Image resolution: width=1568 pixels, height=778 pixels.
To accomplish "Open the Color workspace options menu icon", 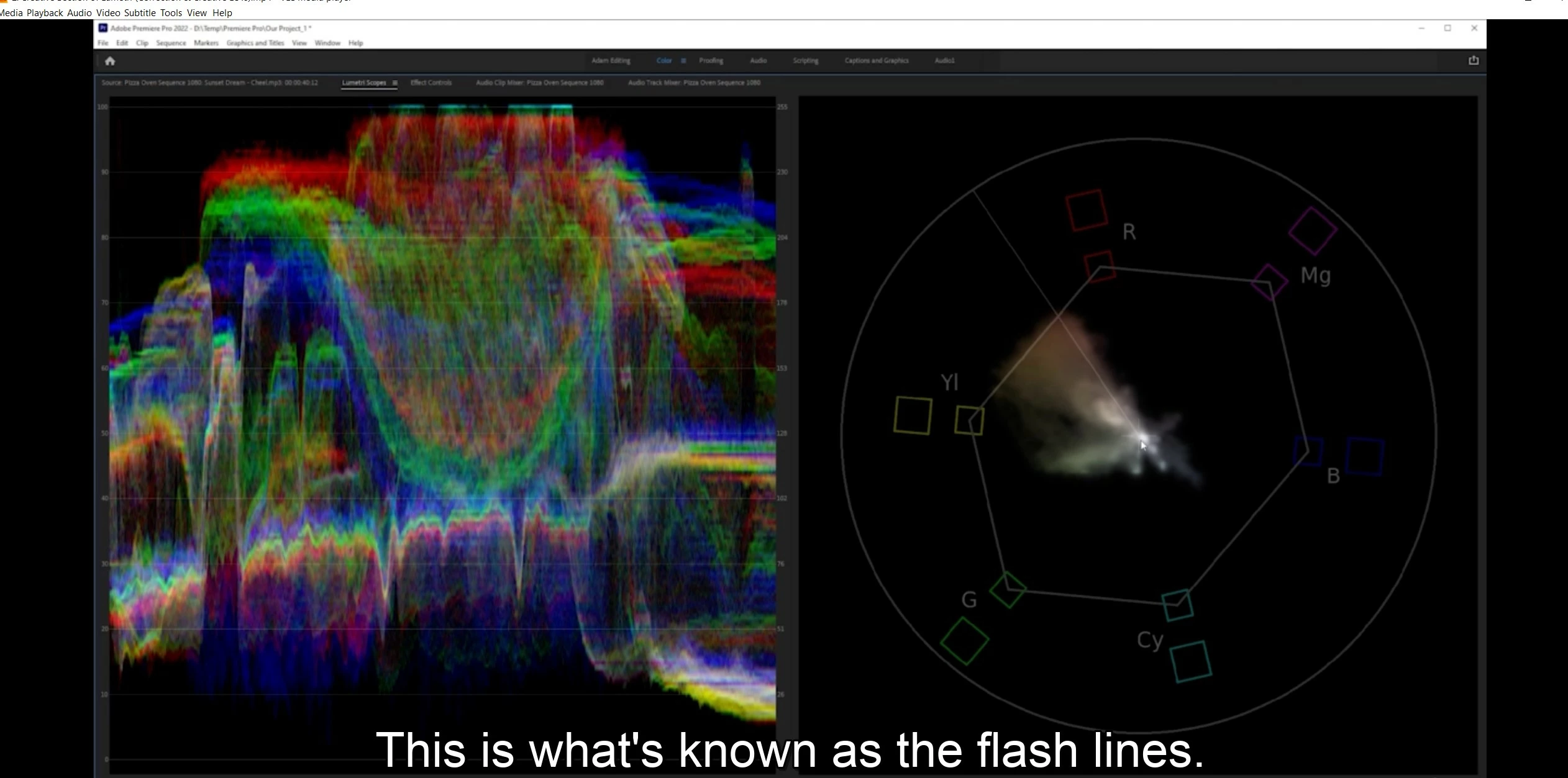I will [x=683, y=61].
